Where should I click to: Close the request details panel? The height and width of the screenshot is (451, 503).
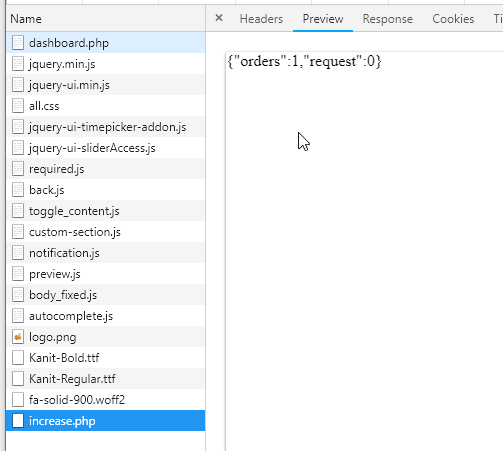219,18
